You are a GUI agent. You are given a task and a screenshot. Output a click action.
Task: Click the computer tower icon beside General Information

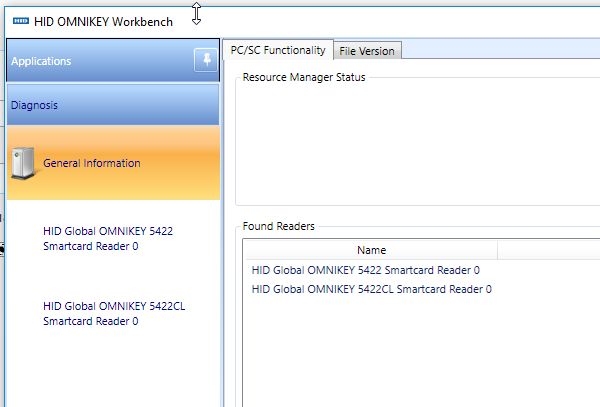click(x=24, y=164)
